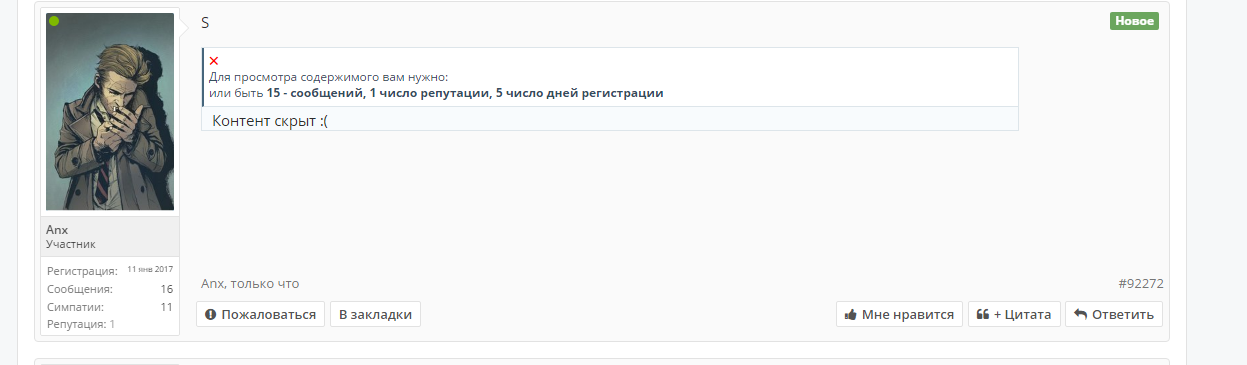Image resolution: width=1247 pixels, height=365 pixels.
Task: Click the reply arrow icon on Ответить
Action: [1080, 314]
